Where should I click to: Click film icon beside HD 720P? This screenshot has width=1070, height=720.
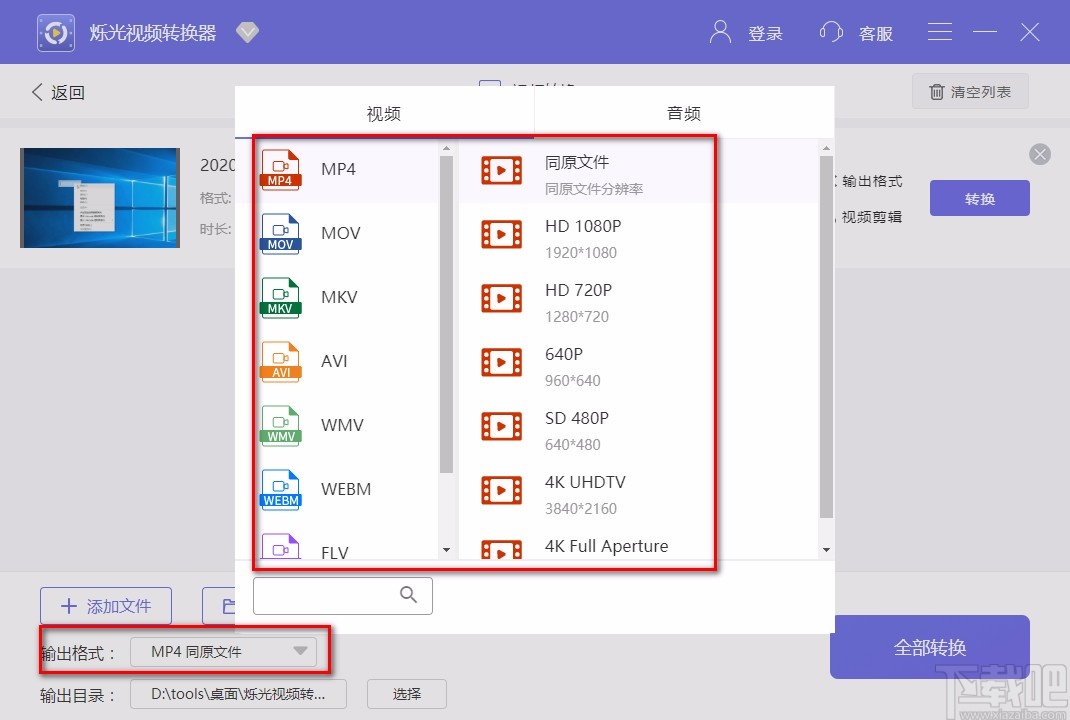tap(502, 298)
